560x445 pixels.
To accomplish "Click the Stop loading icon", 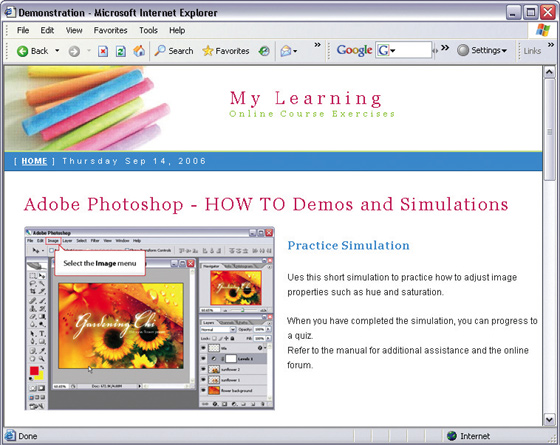I will coord(103,51).
